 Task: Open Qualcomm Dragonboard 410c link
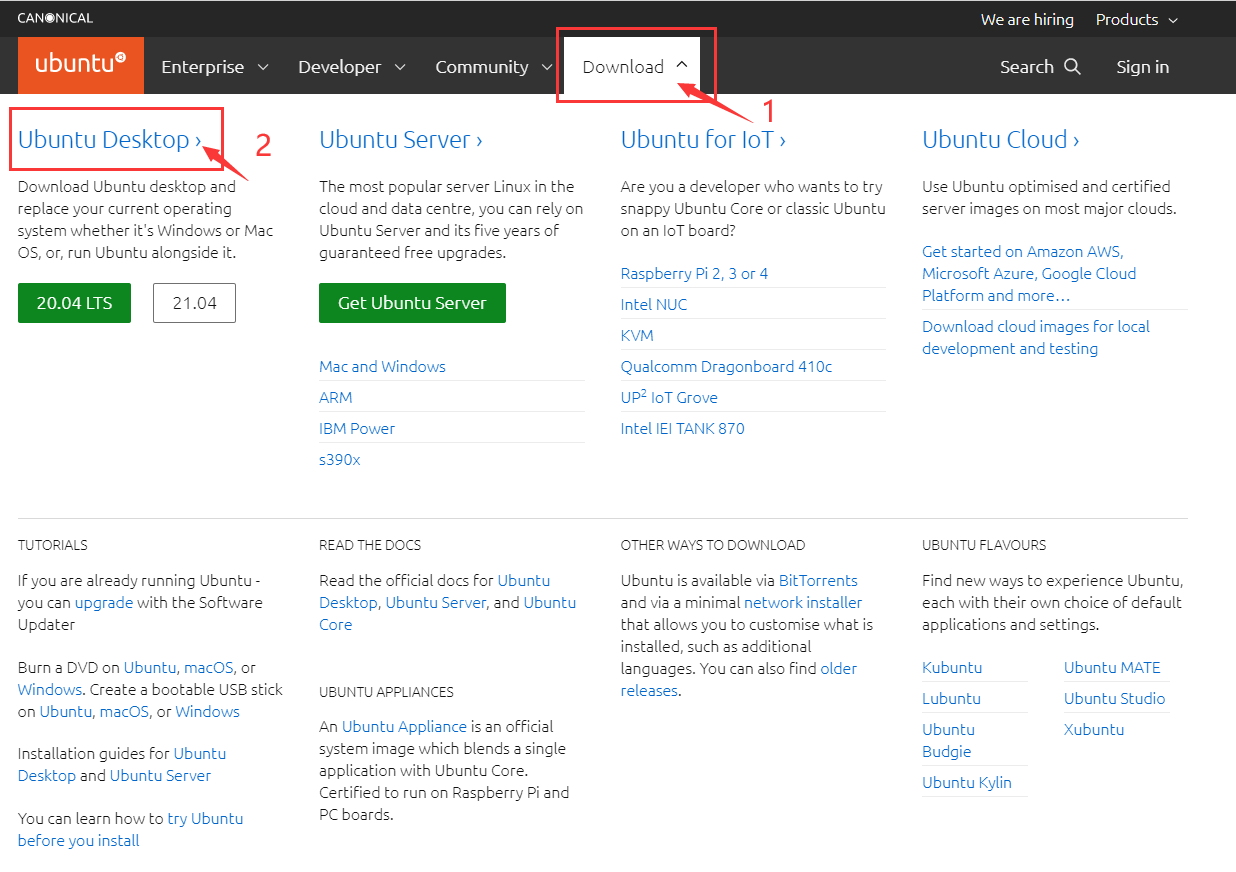(726, 367)
